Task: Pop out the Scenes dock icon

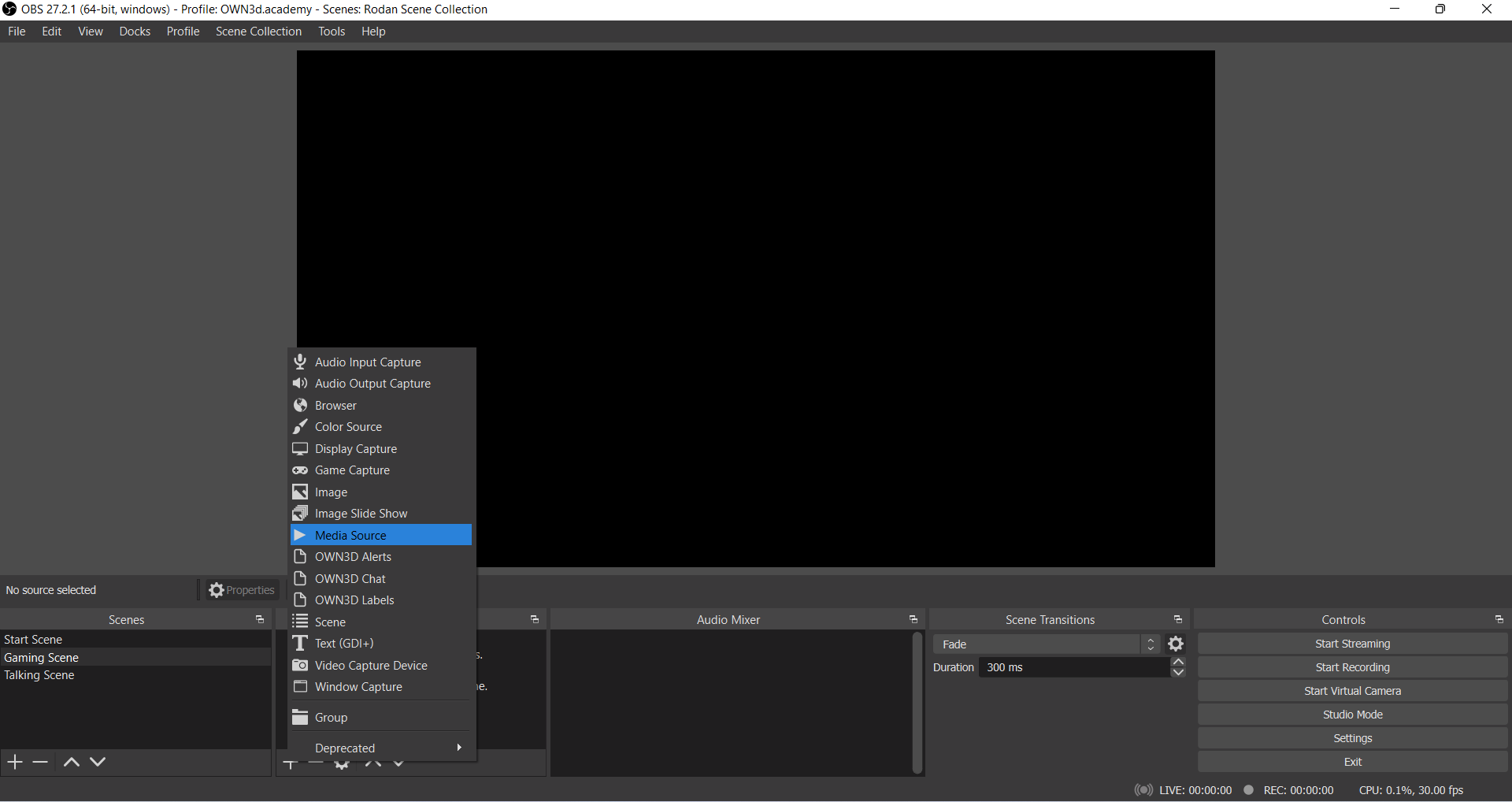Action: (259, 620)
